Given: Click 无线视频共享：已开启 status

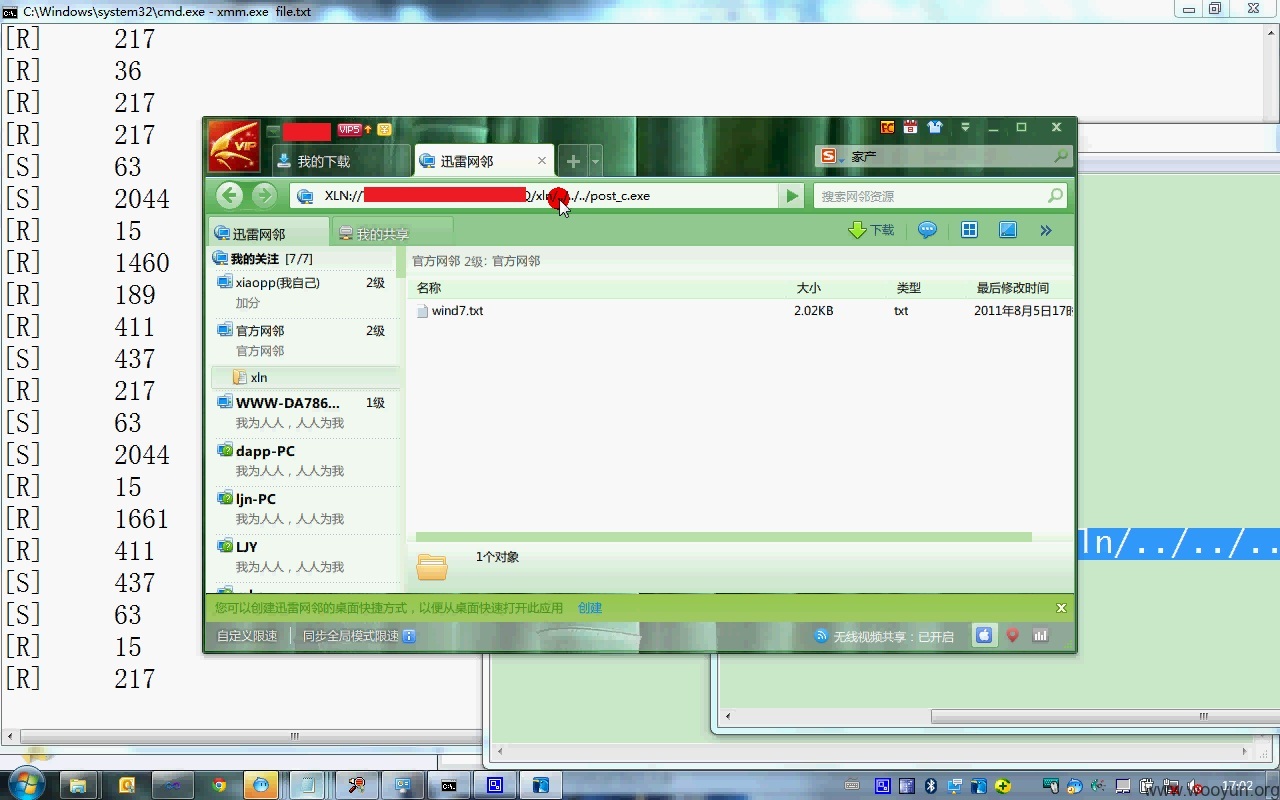Looking at the screenshot, I should coord(884,636).
